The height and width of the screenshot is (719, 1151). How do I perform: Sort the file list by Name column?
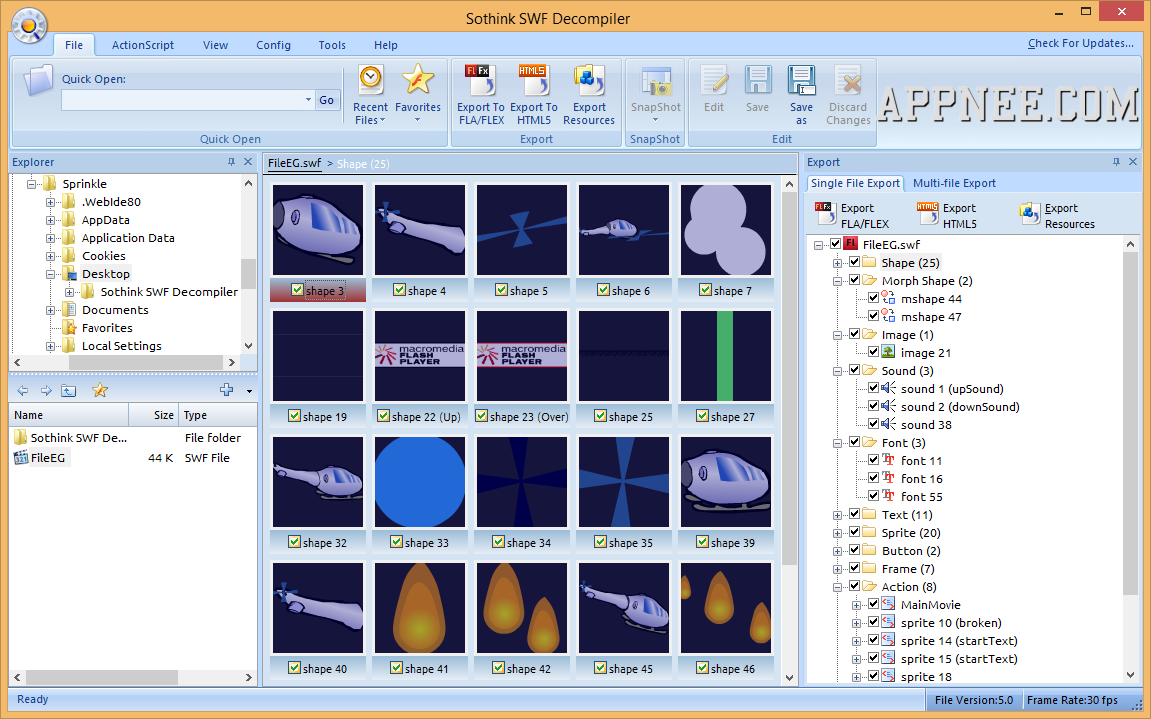[69, 415]
